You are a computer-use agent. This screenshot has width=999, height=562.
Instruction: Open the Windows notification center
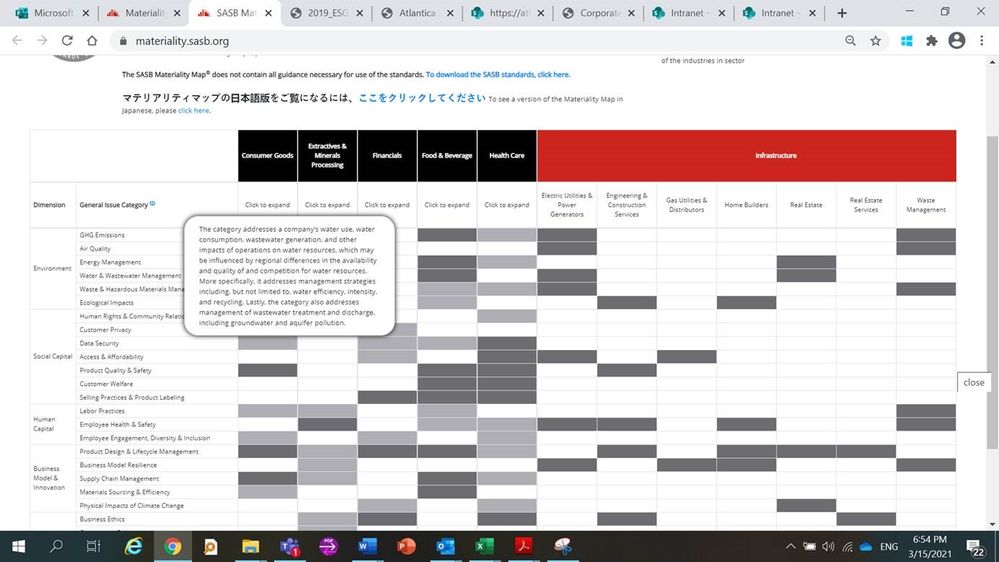[x=975, y=547]
